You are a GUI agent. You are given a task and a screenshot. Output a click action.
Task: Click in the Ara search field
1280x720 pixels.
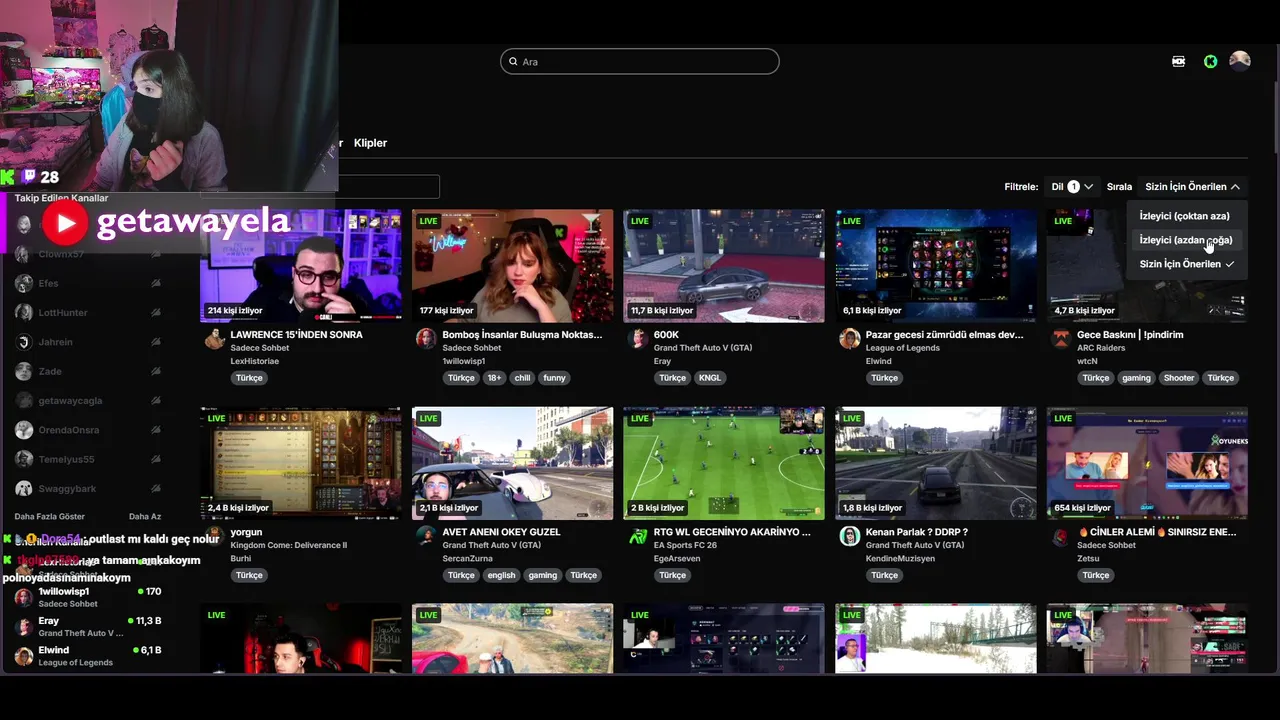tap(640, 62)
